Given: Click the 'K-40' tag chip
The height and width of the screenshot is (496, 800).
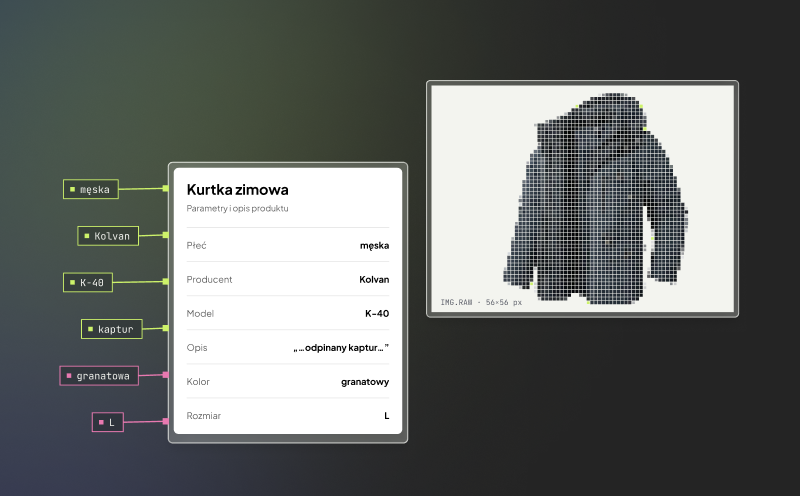Looking at the screenshot, I should tap(88, 283).
